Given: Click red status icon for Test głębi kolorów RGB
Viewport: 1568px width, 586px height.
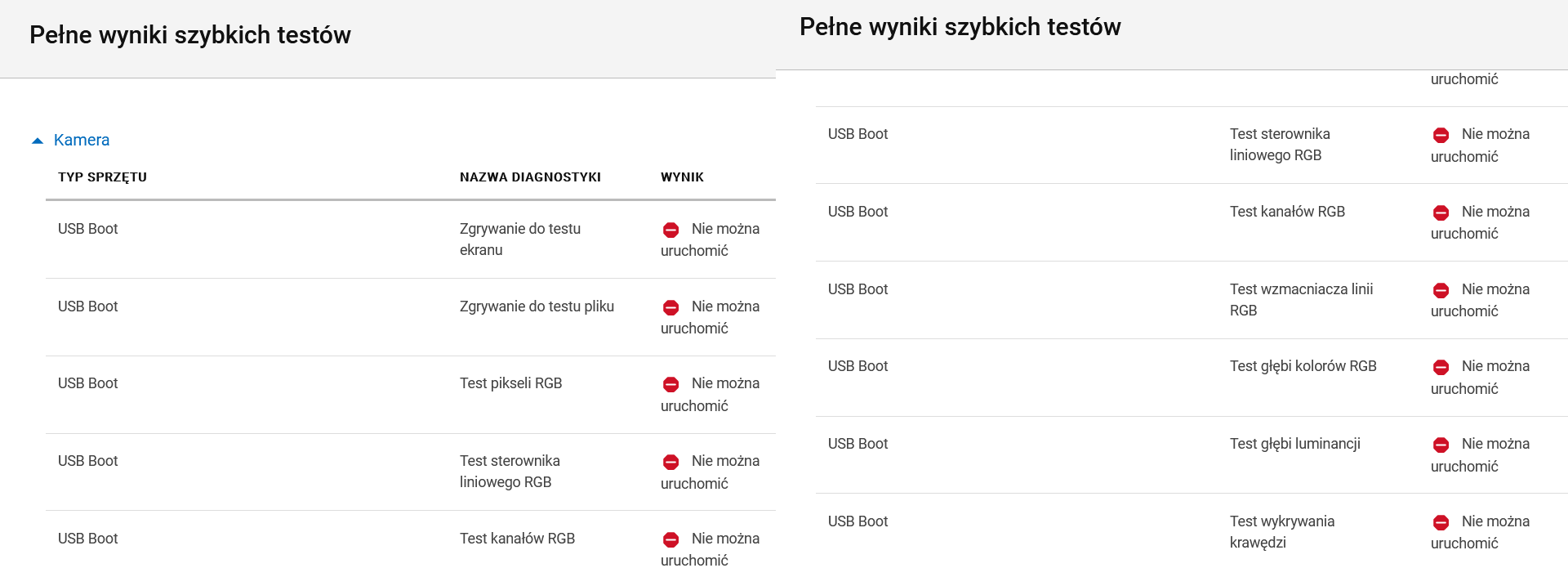Looking at the screenshot, I should 1441,367.
